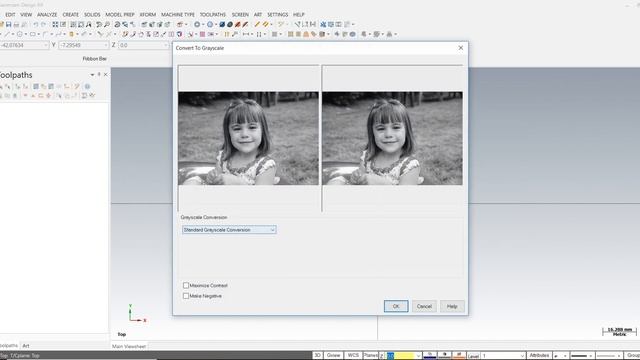Open the MODEL PREP menu
Screen dimensions: 640x360
pyautogui.click(x=120, y=14)
